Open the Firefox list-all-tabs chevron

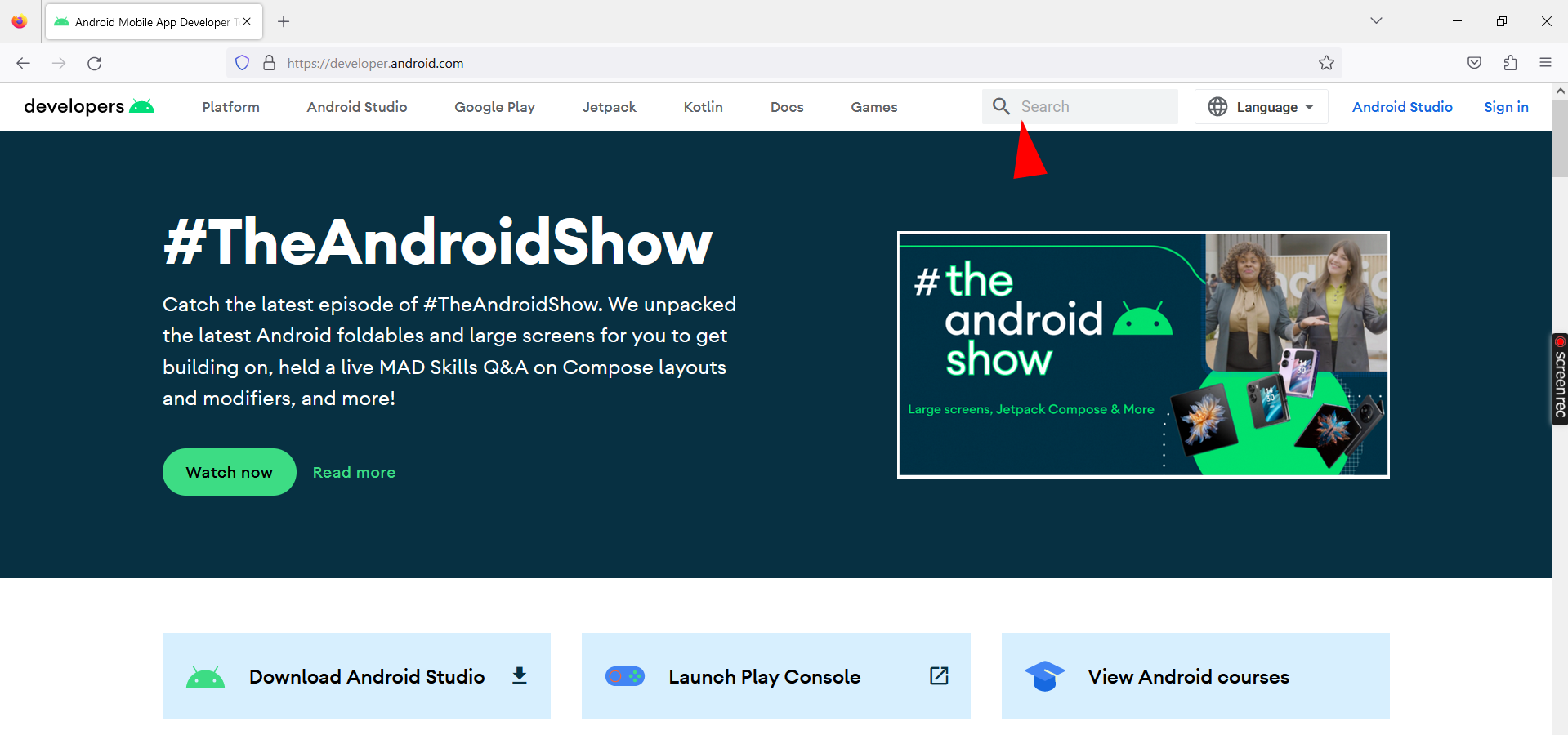[x=1376, y=20]
